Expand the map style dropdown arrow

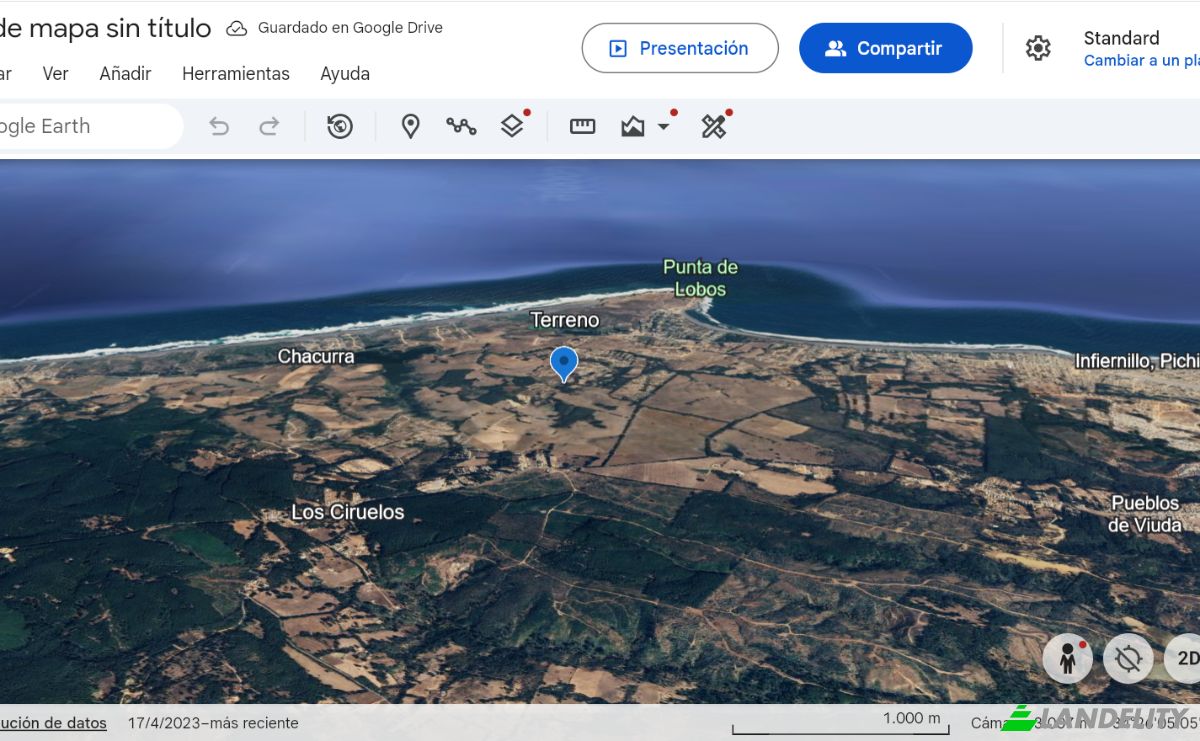point(663,127)
